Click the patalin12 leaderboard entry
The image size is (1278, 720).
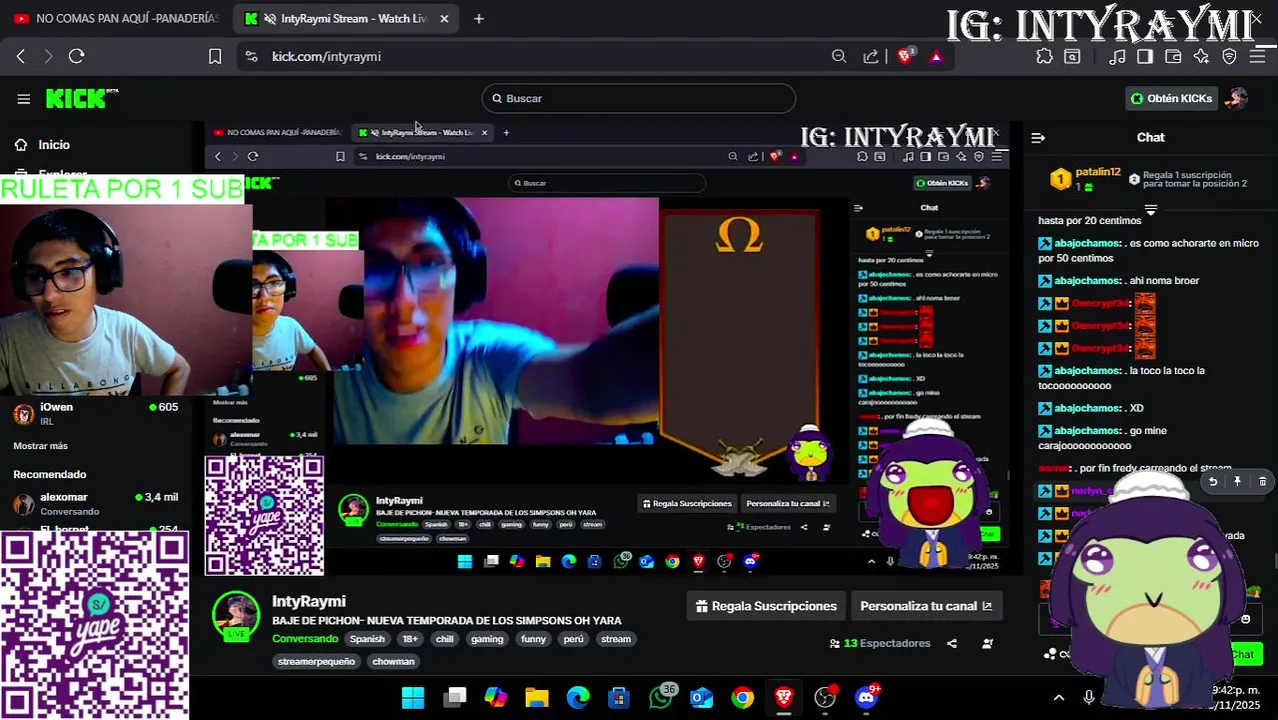click(x=1086, y=179)
